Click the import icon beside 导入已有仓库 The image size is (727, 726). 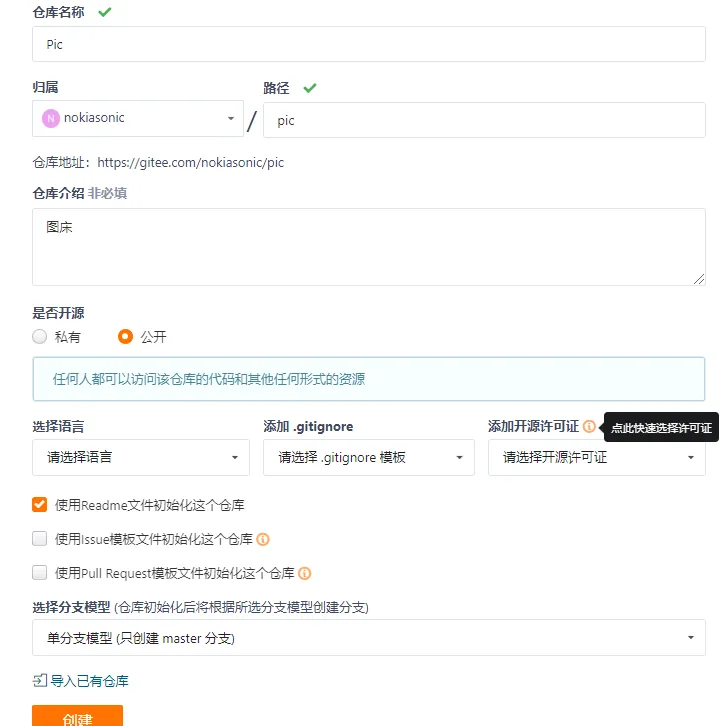tap(40, 680)
